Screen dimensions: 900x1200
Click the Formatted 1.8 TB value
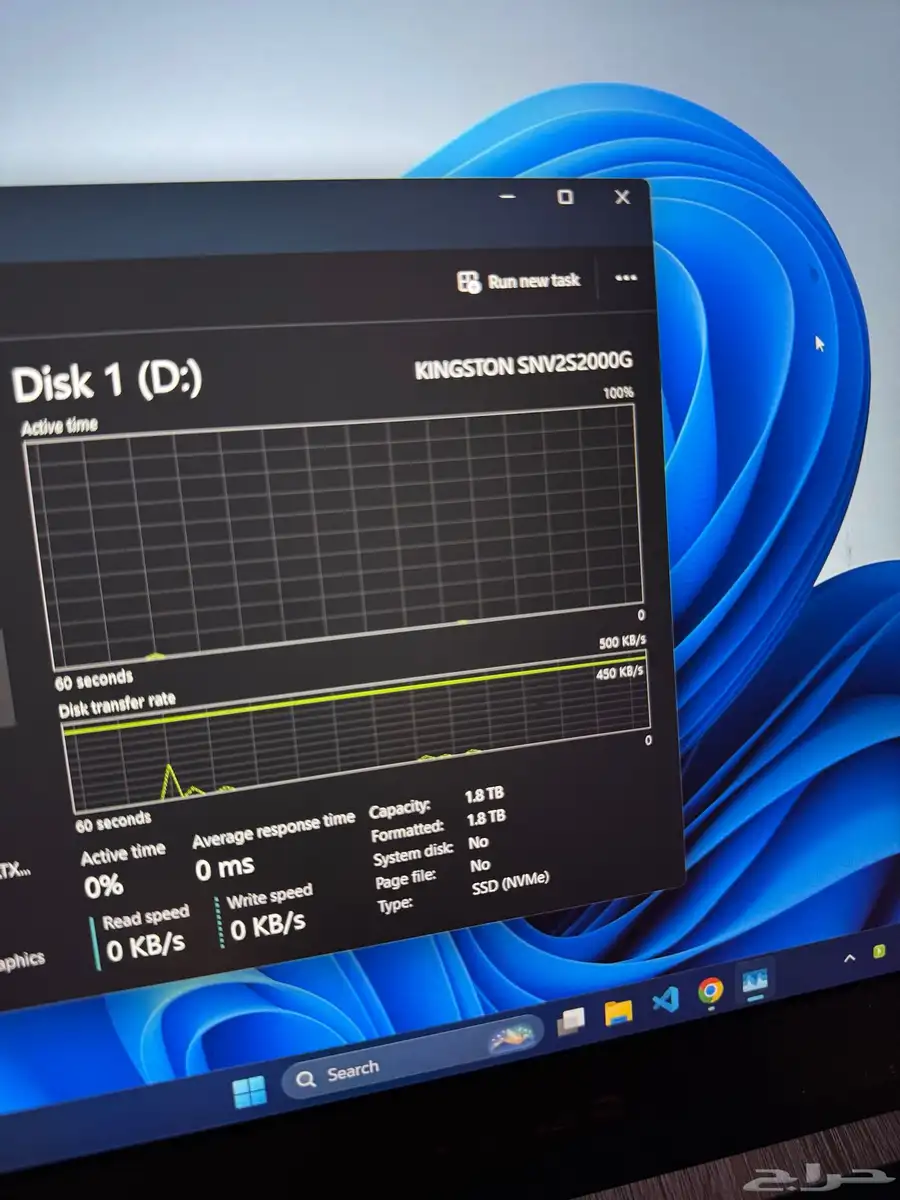485,818
